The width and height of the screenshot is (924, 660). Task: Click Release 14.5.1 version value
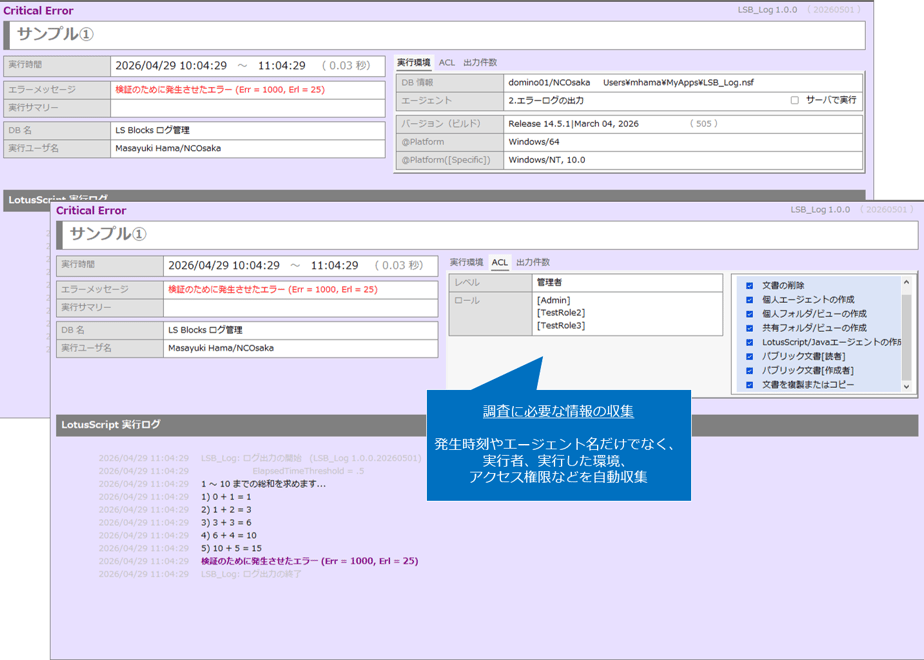573,124
